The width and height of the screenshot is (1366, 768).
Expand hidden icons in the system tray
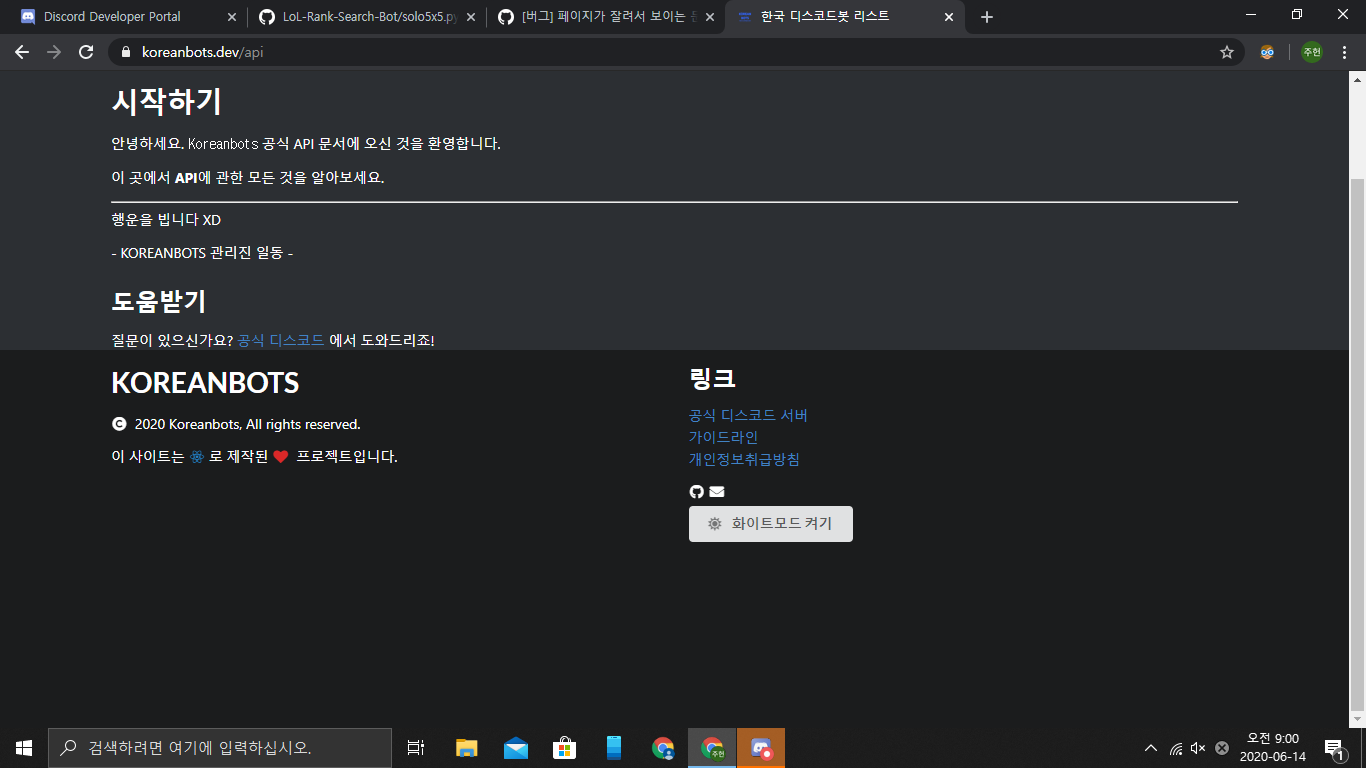coord(1150,747)
